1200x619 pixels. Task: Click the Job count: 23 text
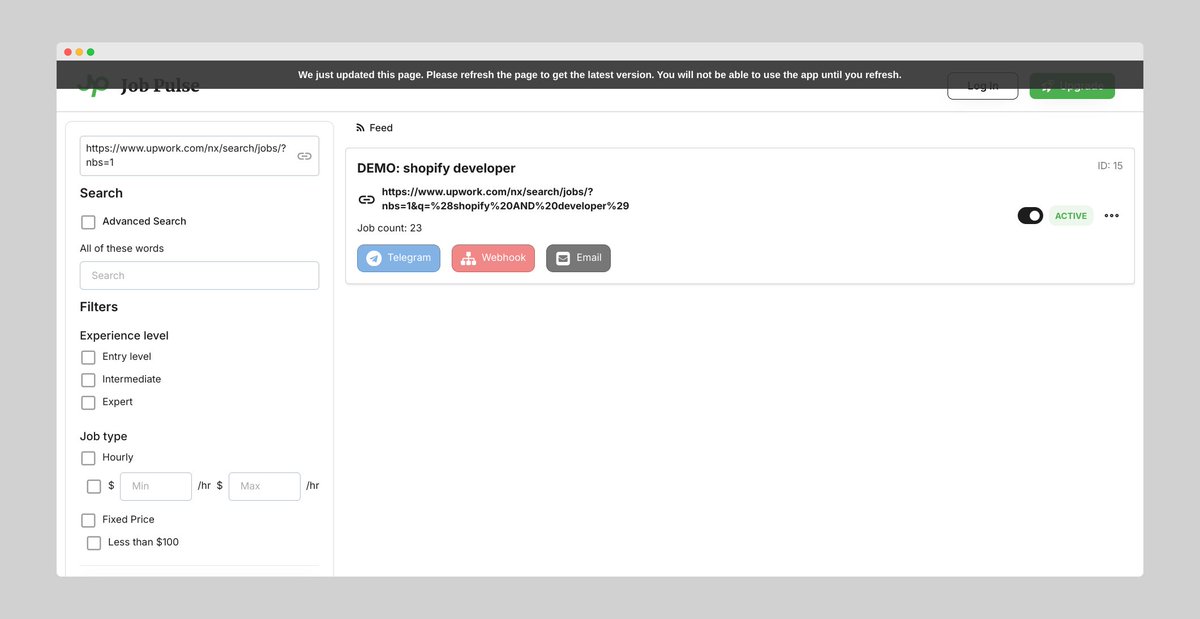point(389,228)
